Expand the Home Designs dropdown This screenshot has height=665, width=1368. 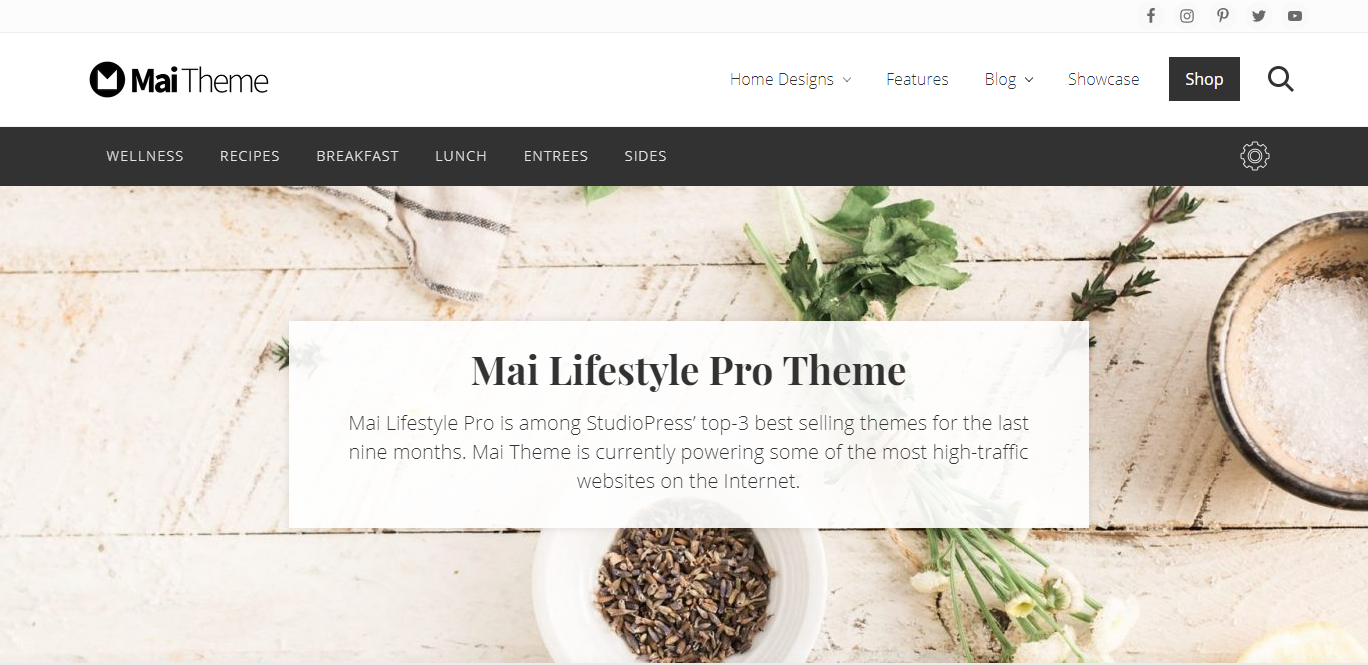790,79
